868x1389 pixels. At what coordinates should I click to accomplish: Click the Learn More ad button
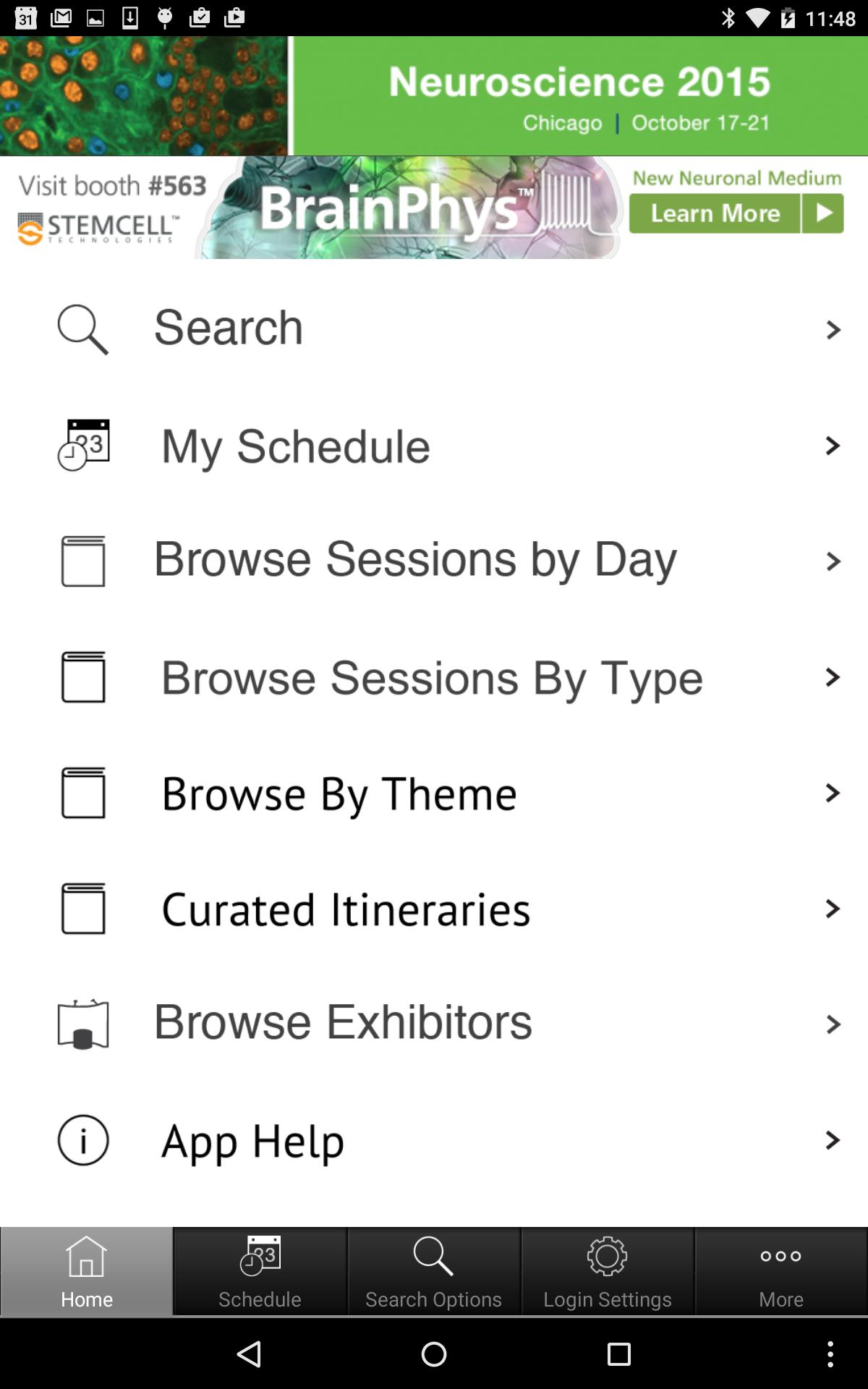(736, 213)
